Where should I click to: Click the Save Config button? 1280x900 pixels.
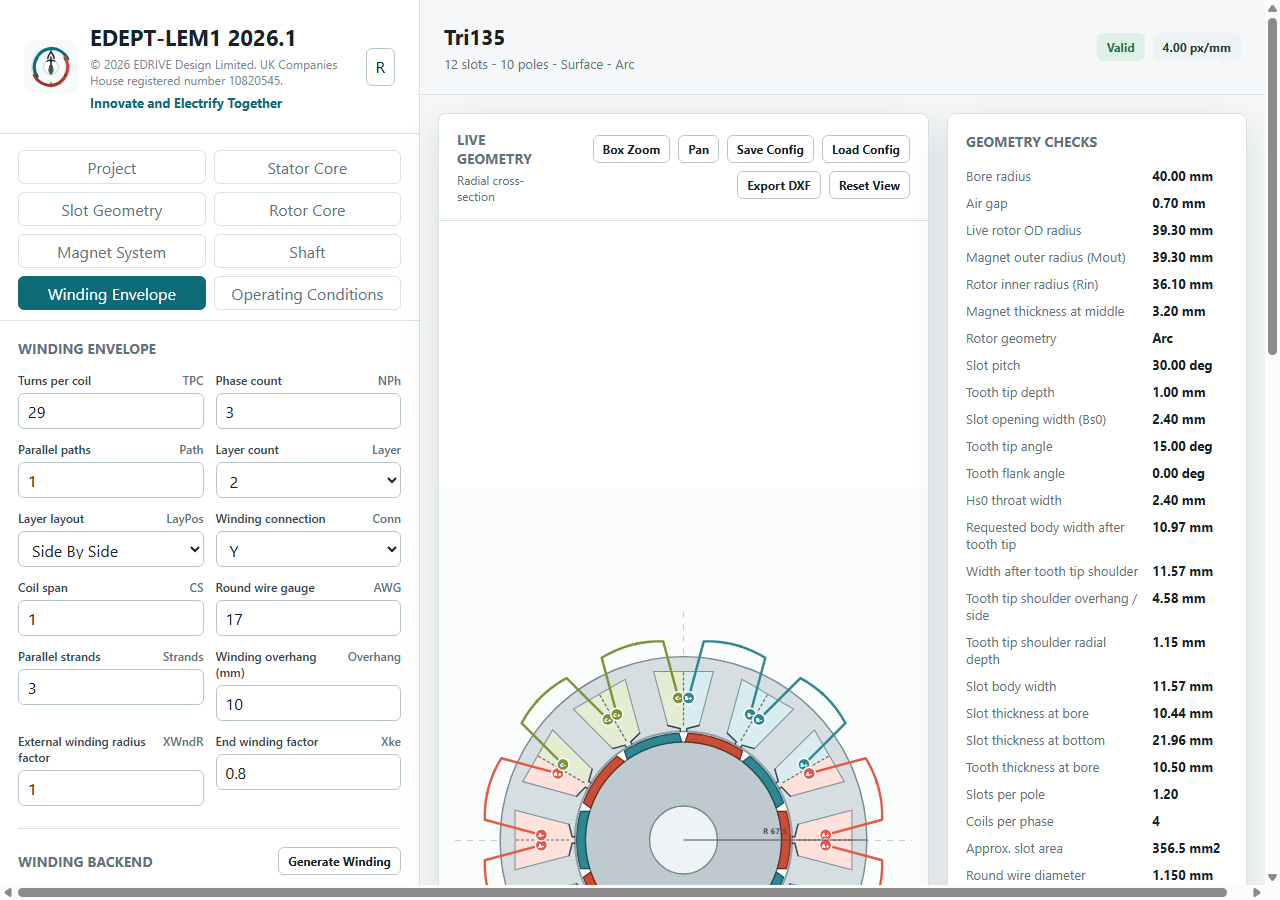click(x=770, y=150)
